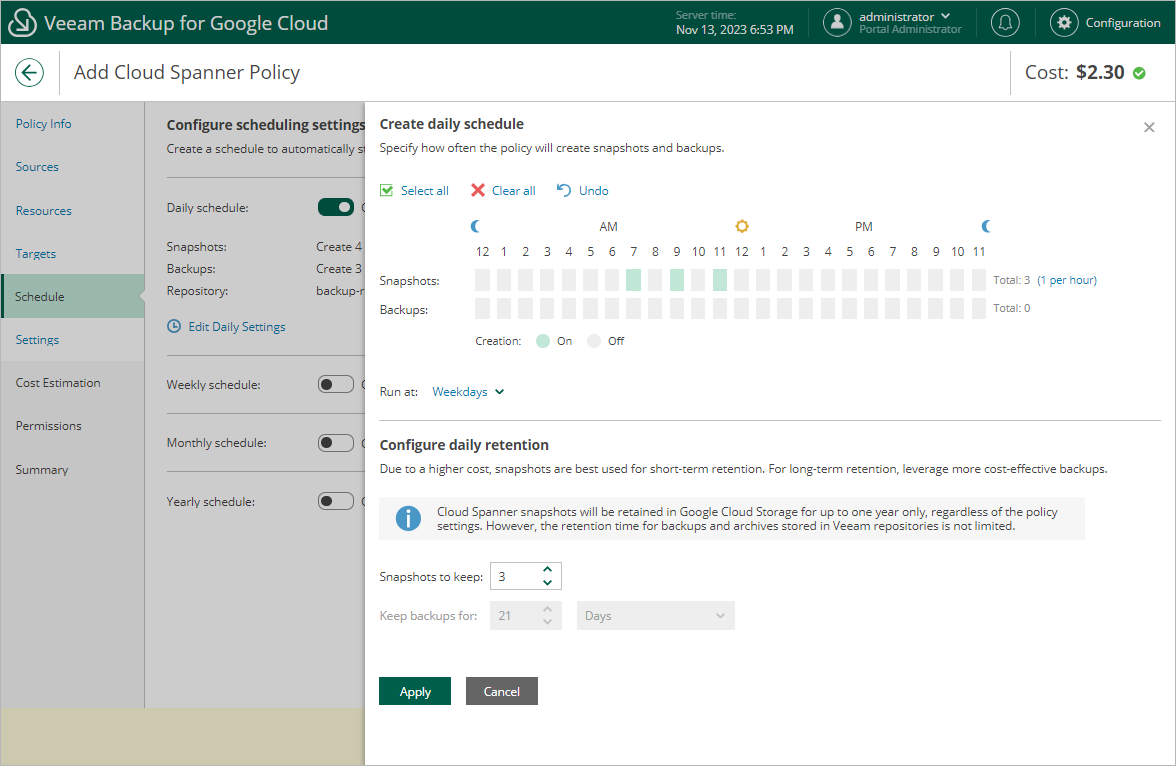Select Creation Off option

(x=594, y=341)
